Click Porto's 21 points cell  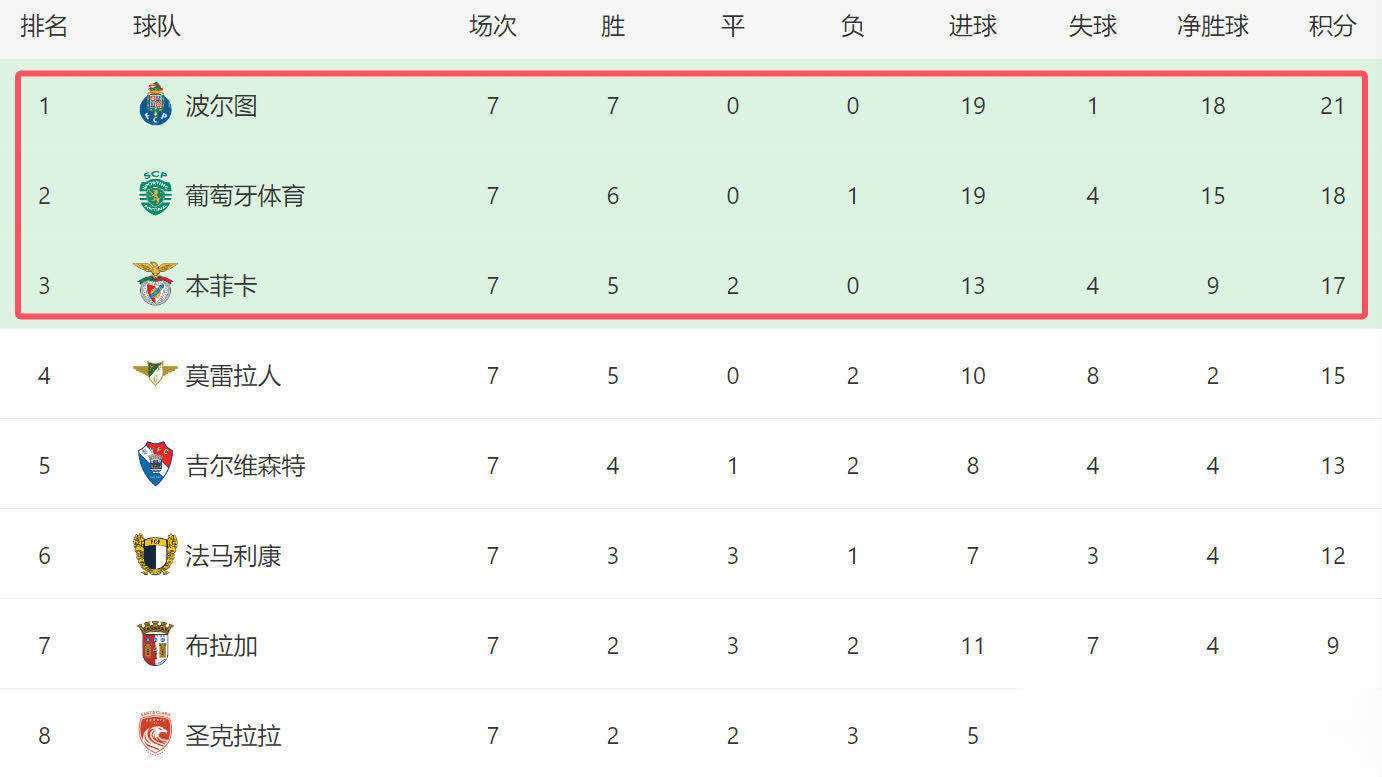pyautogui.click(x=1332, y=106)
